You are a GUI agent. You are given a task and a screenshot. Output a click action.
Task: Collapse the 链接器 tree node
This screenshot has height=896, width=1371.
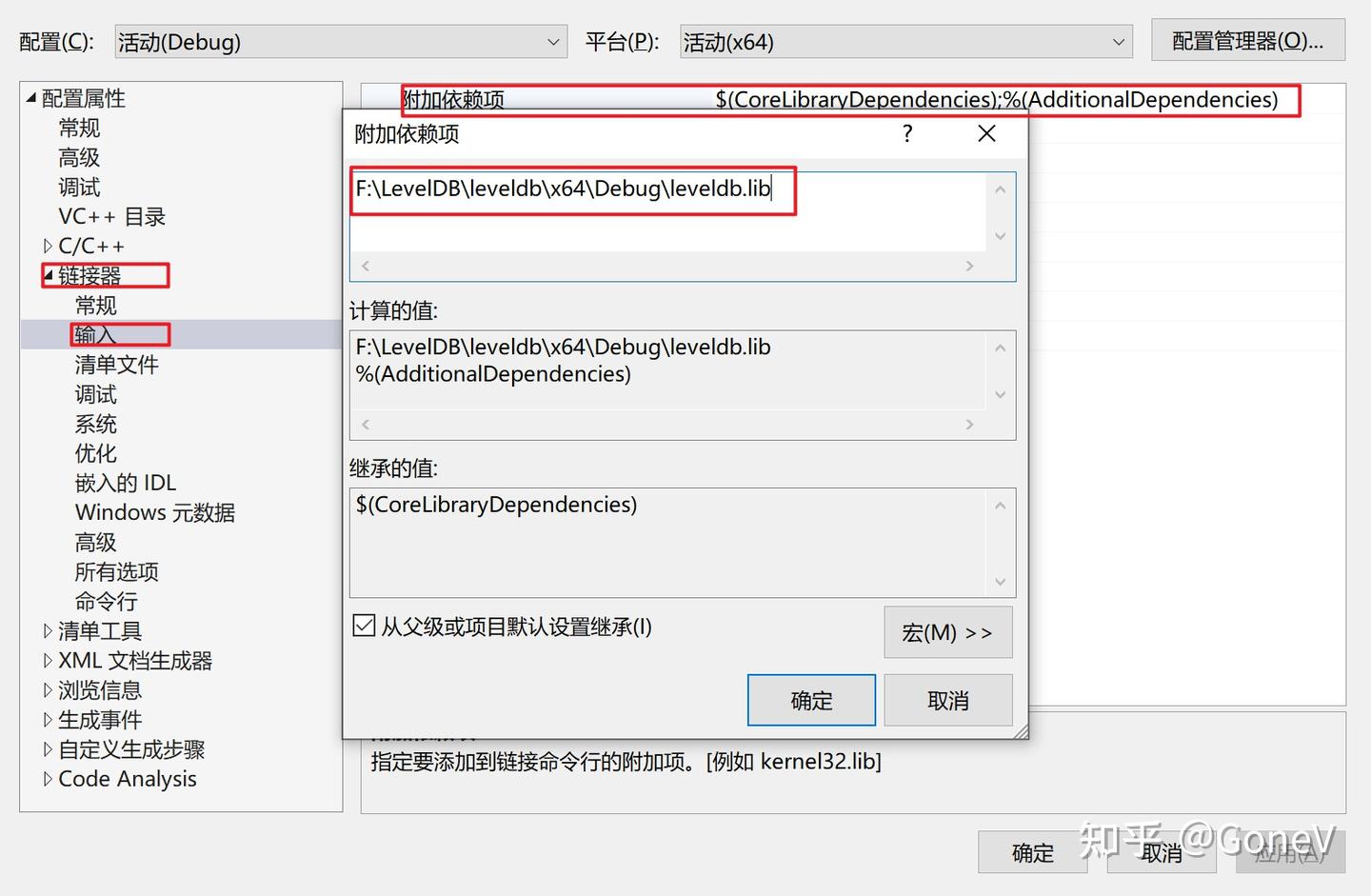50,275
